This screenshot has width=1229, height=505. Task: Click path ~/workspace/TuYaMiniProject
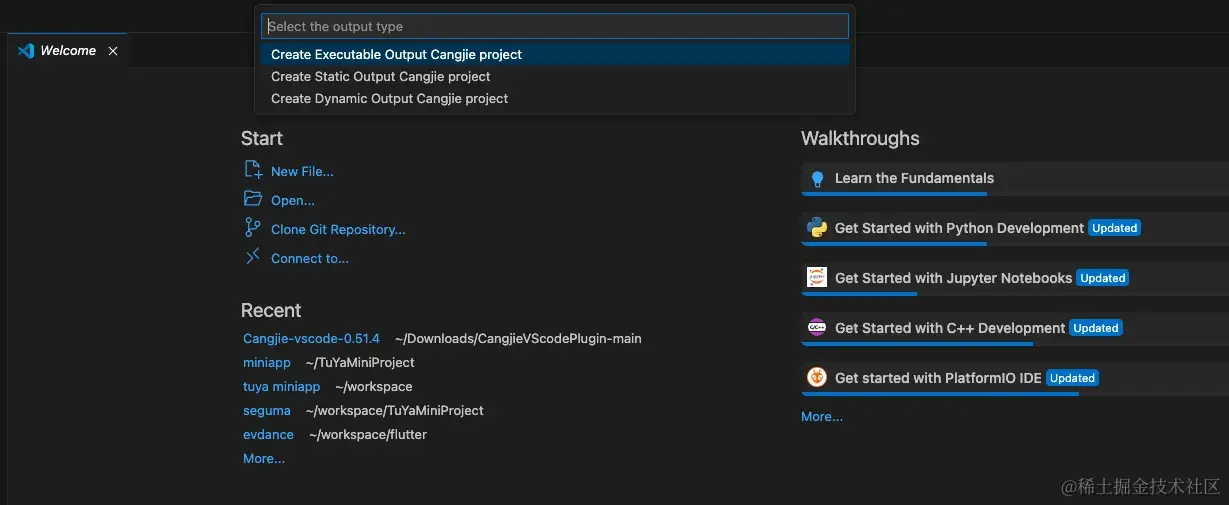[395, 411]
